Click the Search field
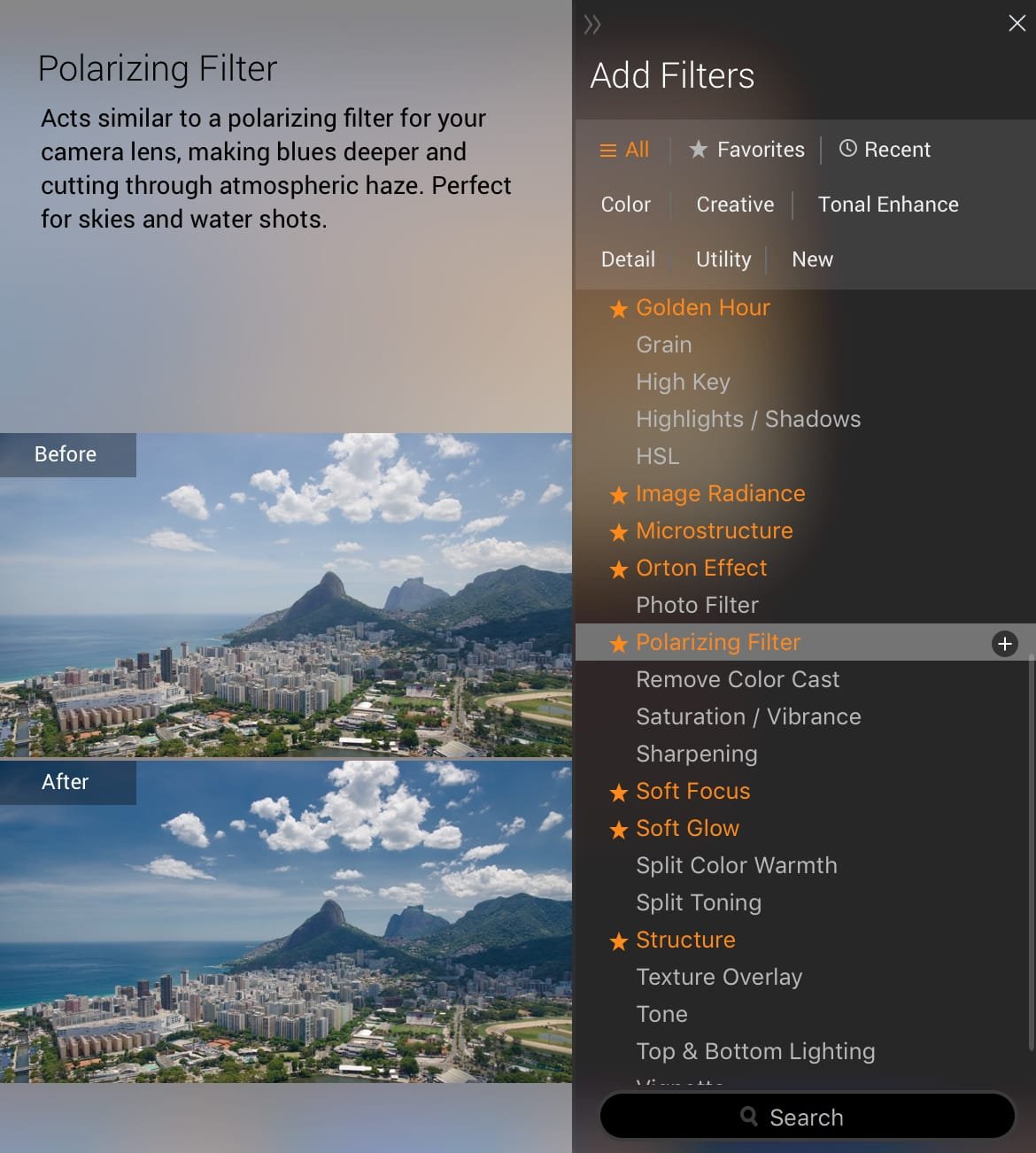 (x=807, y=1117)
